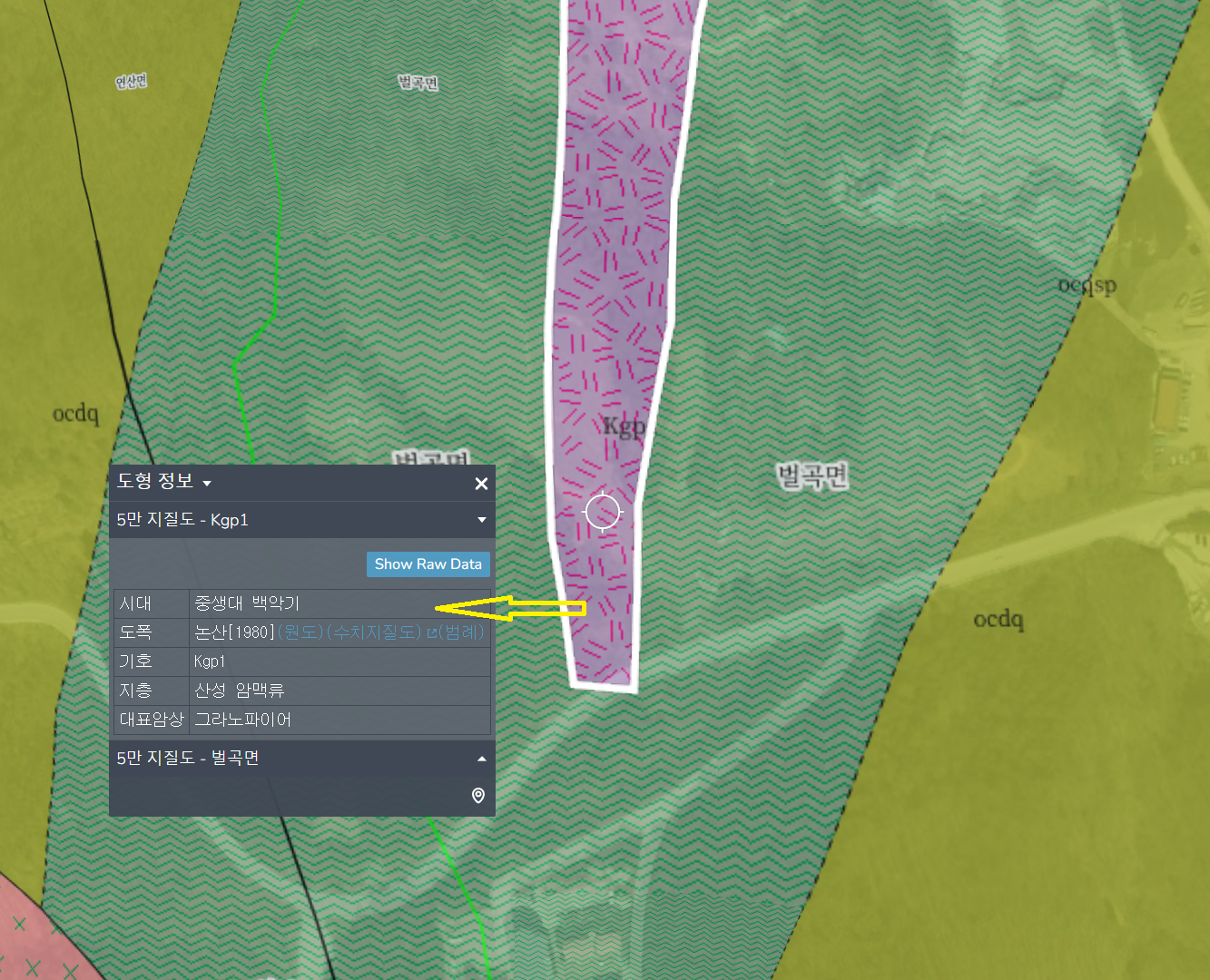The height and width of the screenshot is (980, 1210).
Task: Click the Kgp label on the purple unit
Action: [x=625, y=426]
